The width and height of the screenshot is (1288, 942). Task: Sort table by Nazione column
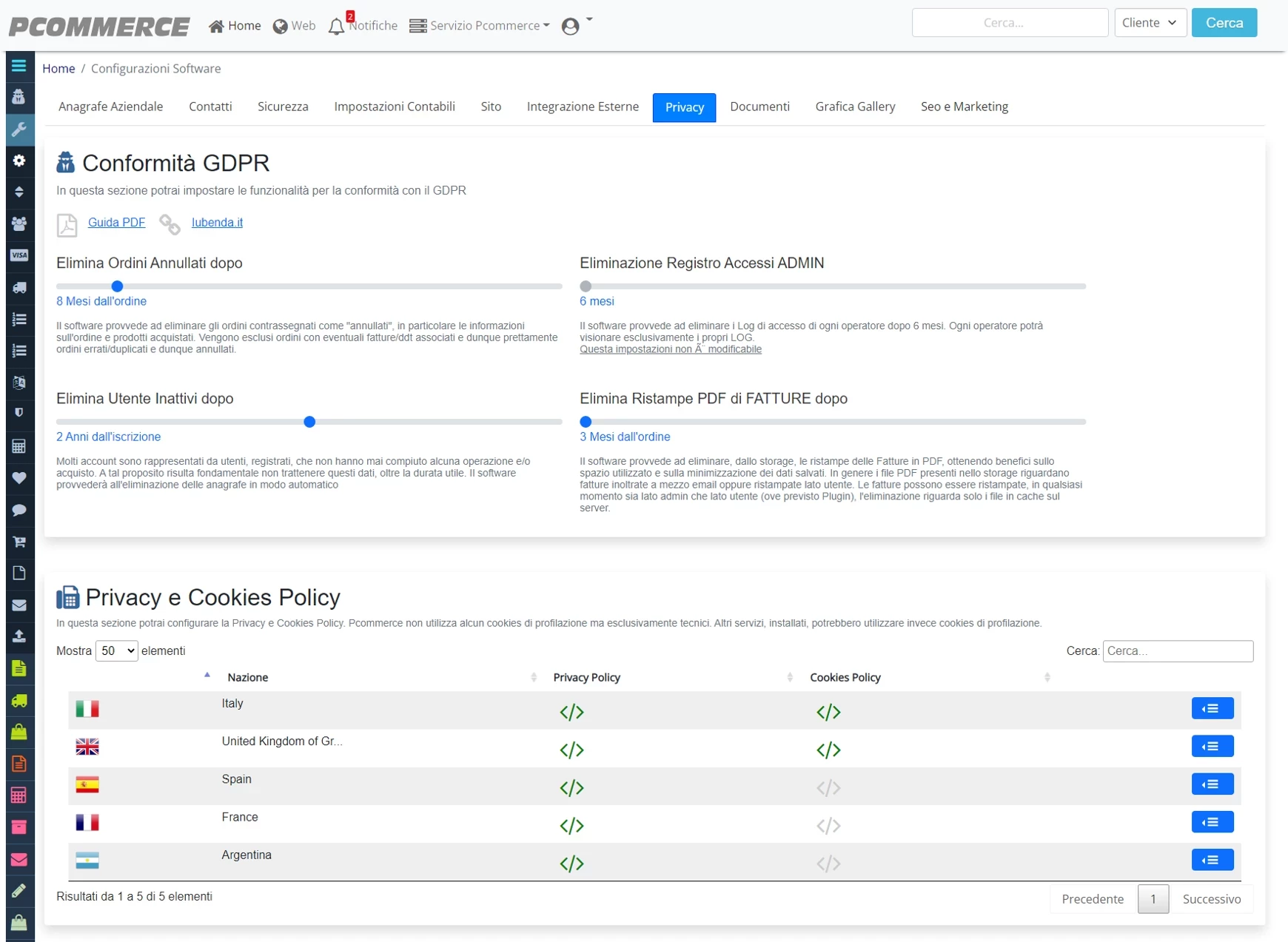[248, 677]
